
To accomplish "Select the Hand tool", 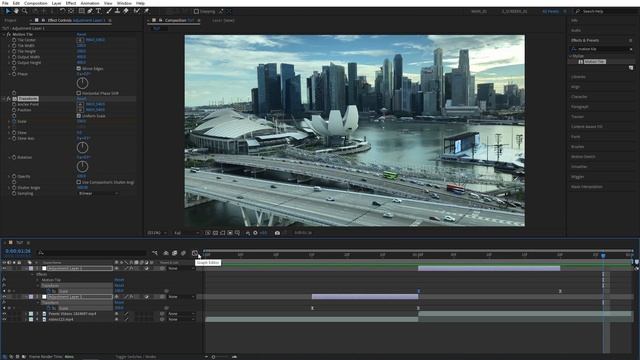I will (x=16, y=11).
